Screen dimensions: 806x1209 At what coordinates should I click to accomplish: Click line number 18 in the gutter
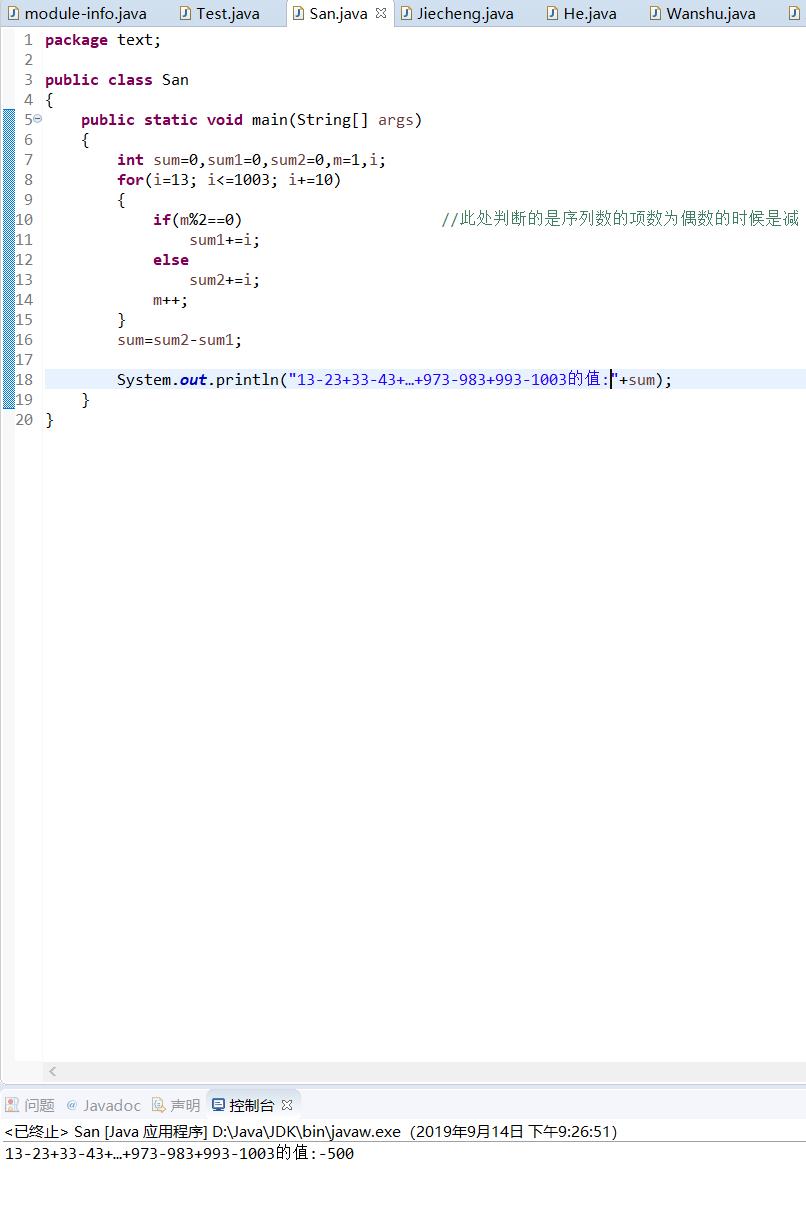[x=24, y=380]
